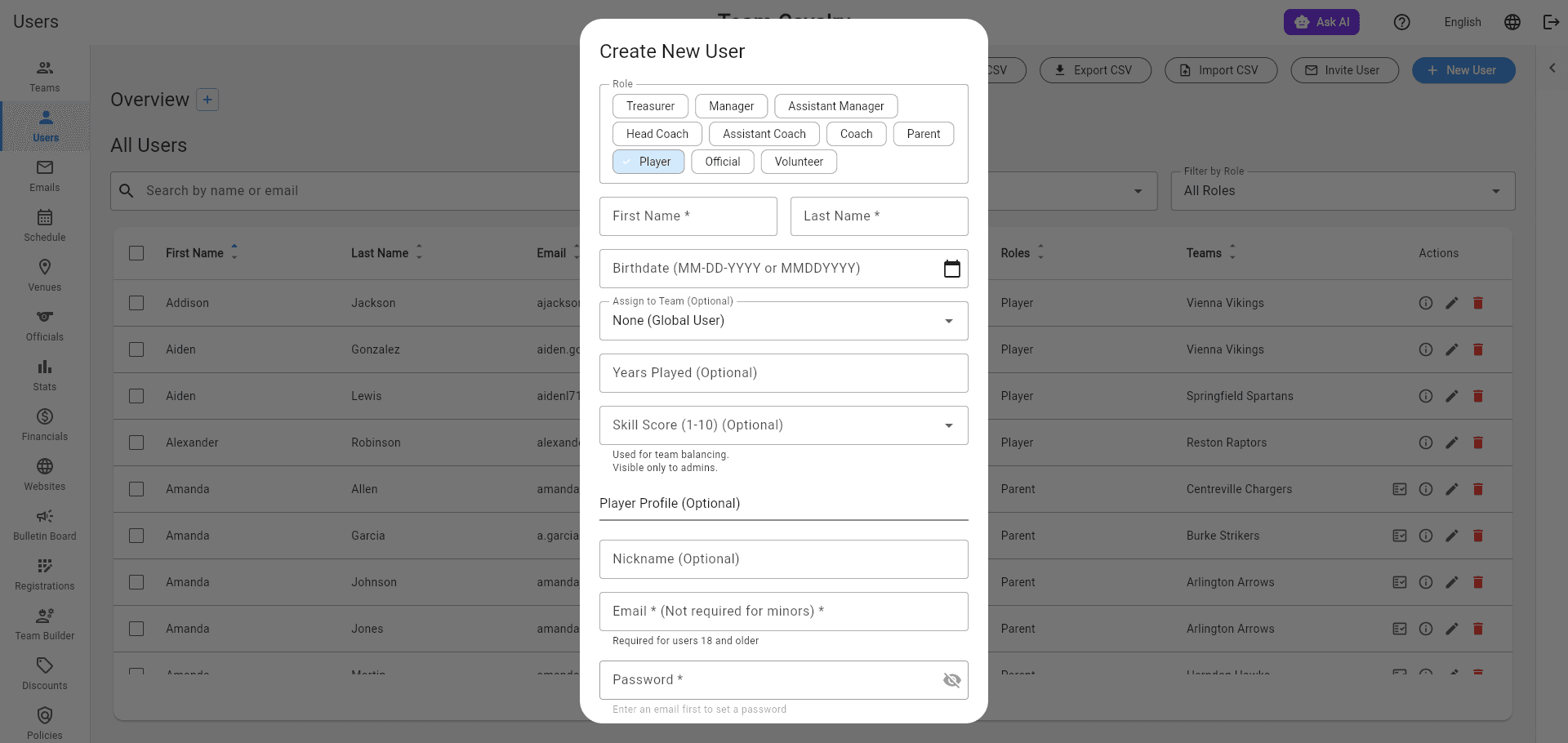Click the Invite User button
Viewport: 1568px width, 743px height.
click(1344, 70)
